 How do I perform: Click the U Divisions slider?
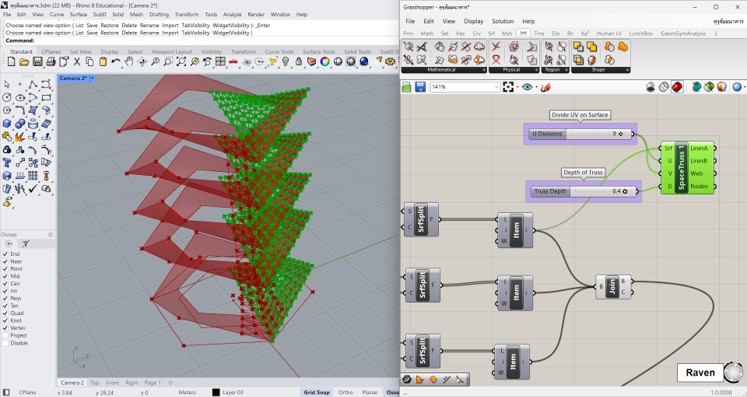tap(580, 134)
